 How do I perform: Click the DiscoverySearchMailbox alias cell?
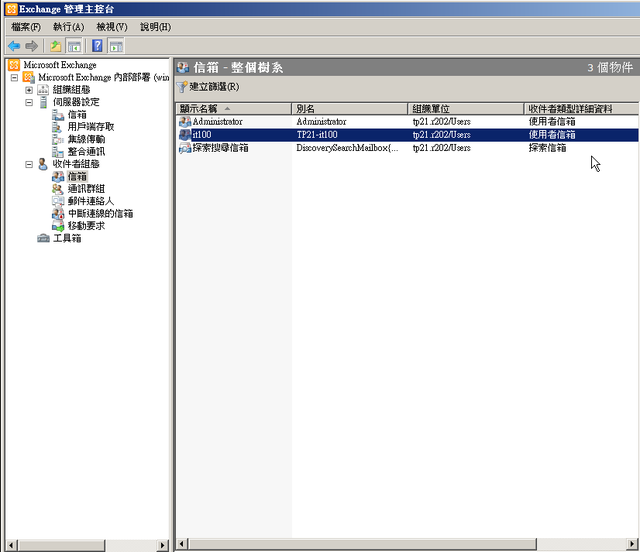pyautogui.click(x=347, y=148)
